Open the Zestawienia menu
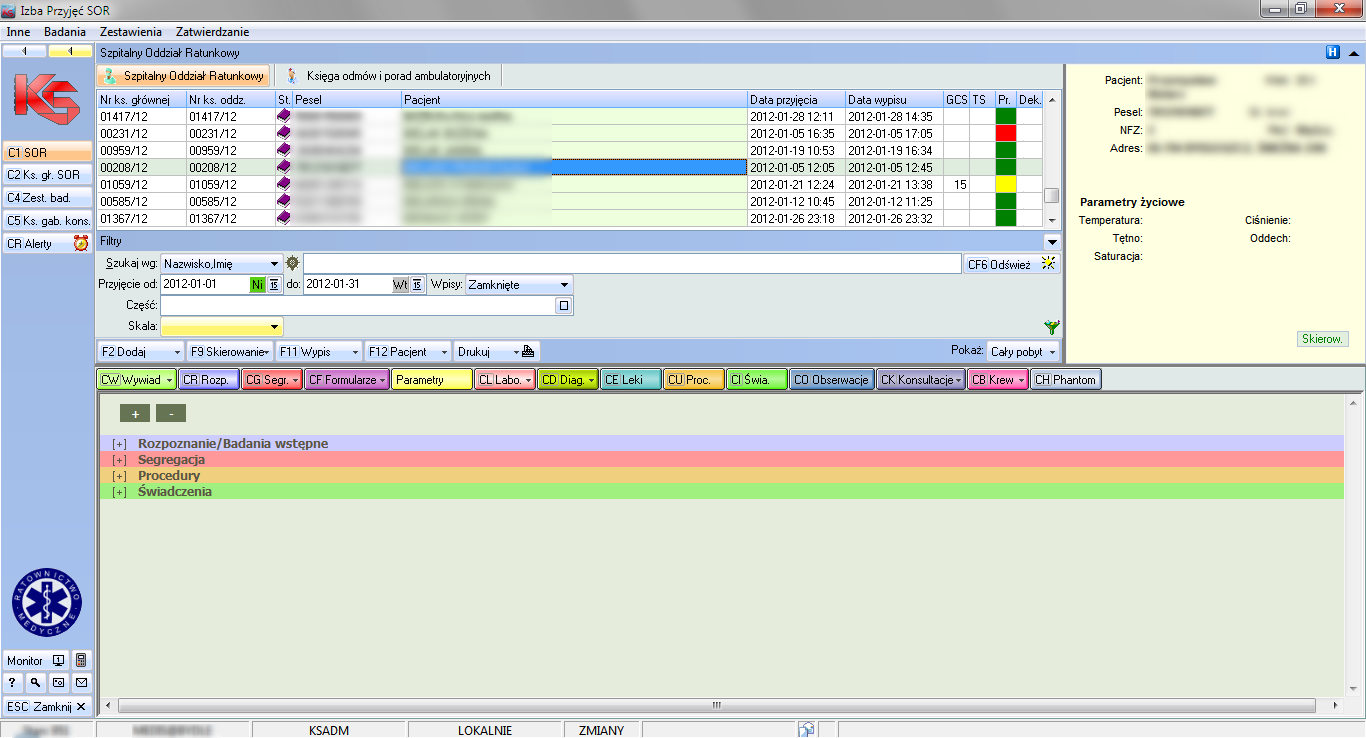 [130, 32]
